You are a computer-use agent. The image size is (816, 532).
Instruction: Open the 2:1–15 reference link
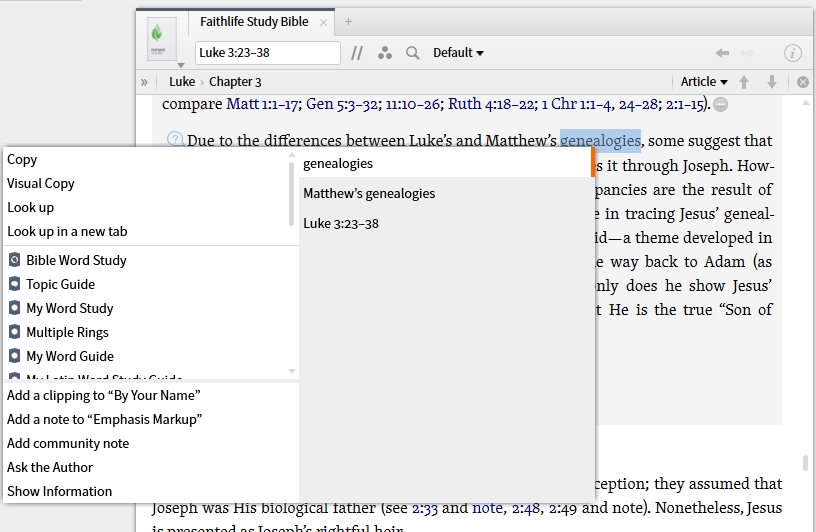point(685,104)
